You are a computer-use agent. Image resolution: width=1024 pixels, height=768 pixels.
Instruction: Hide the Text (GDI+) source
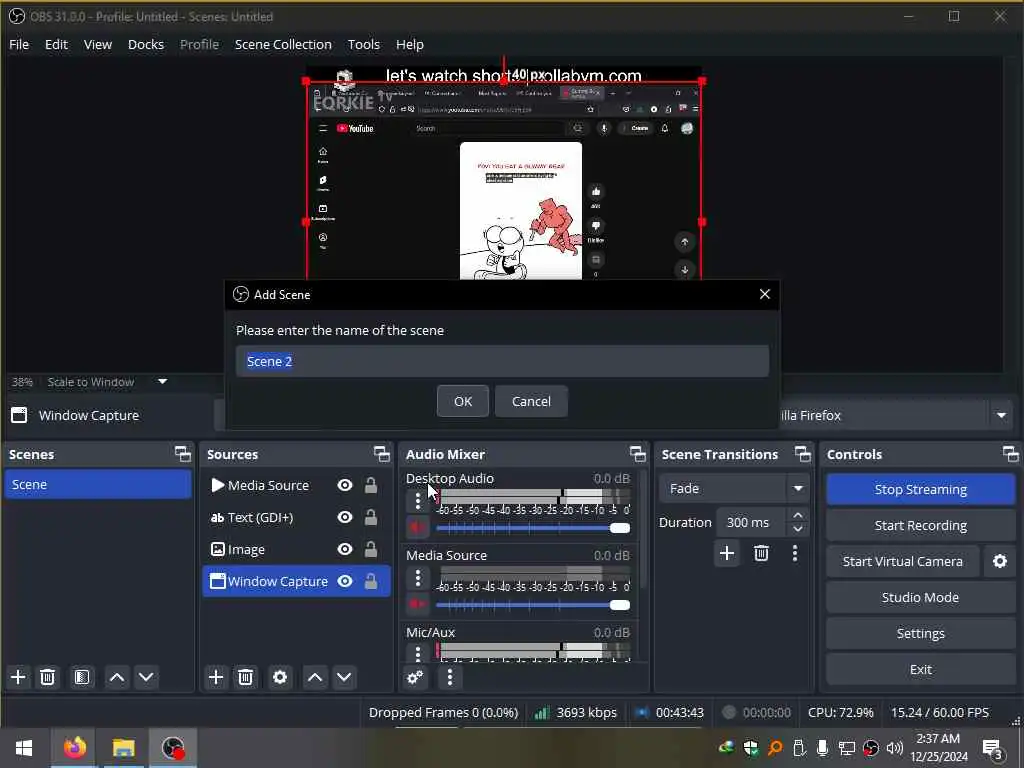tap(345, 517)
